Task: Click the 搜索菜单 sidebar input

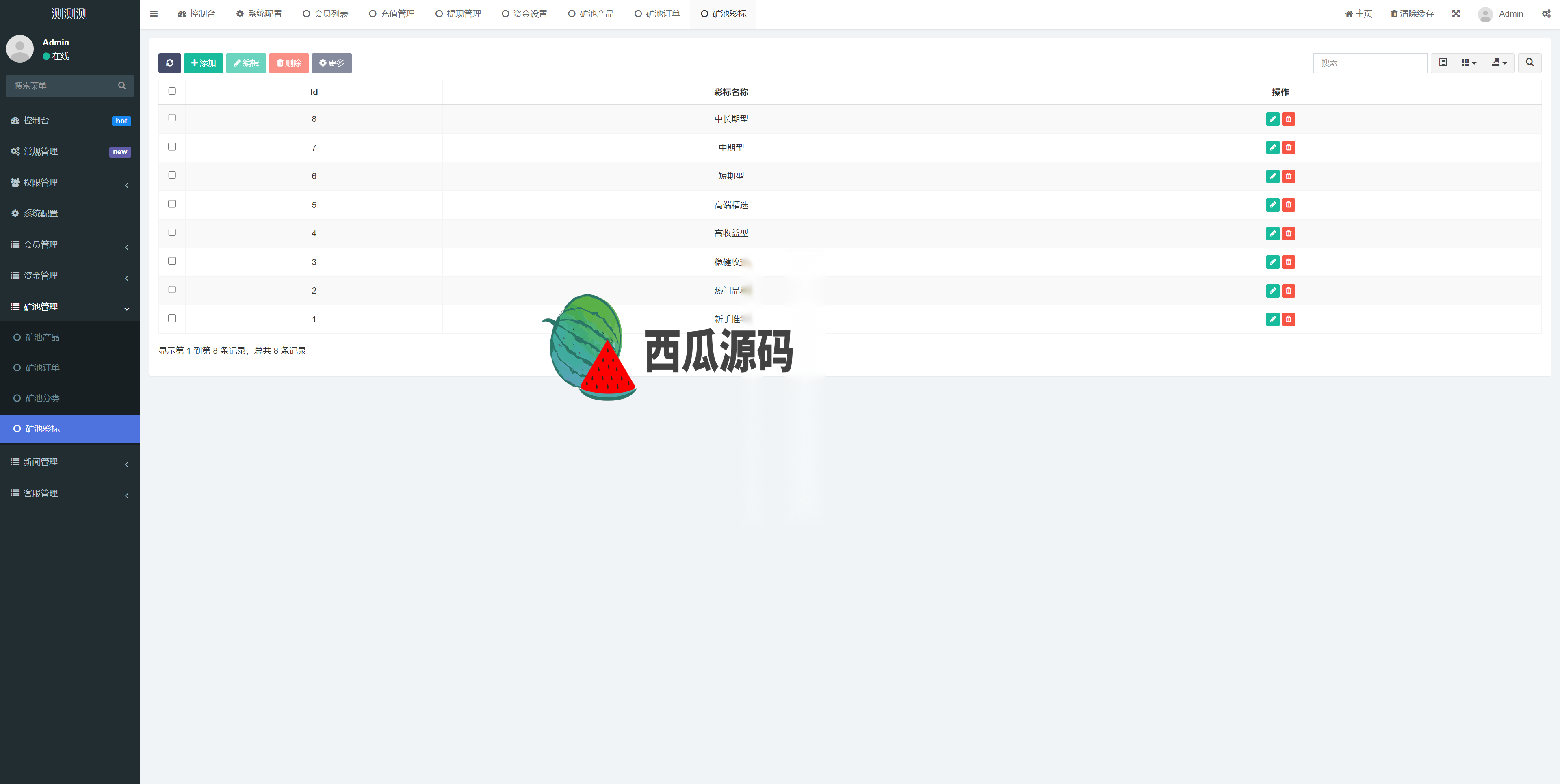Action: [61, 86]
